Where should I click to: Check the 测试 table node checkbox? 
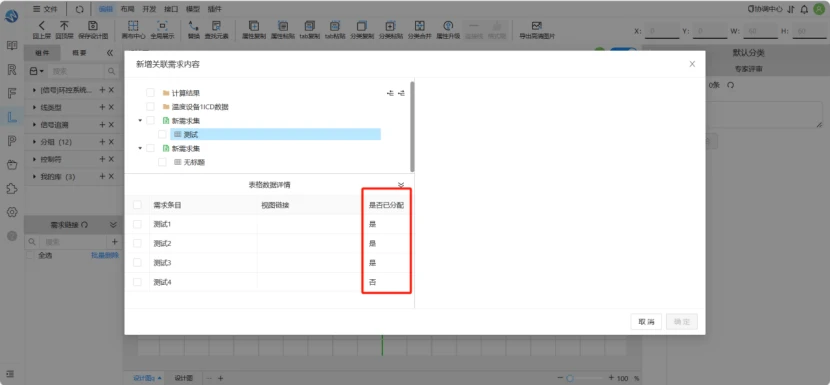pyautogui.click(x=162, y=134)
